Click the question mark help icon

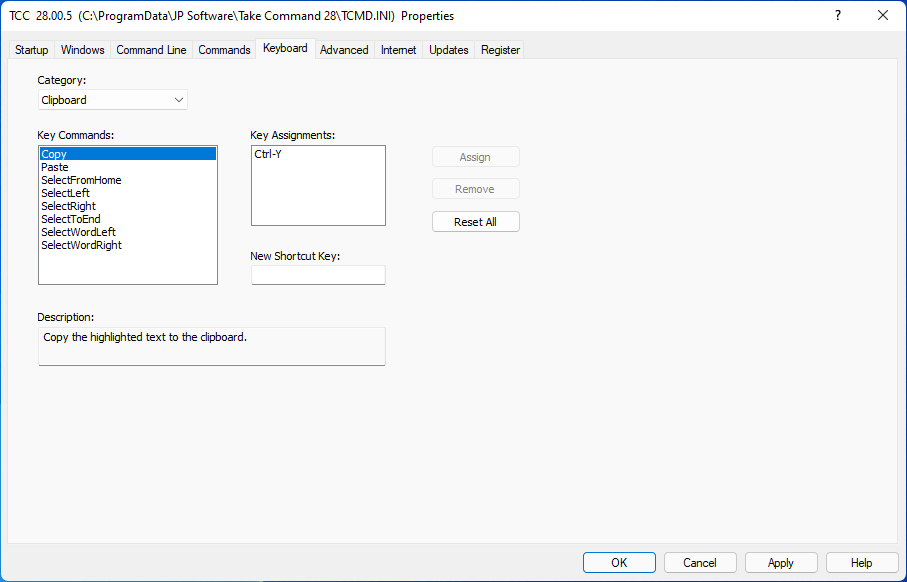pyautogui.click(x=838, y=16)
